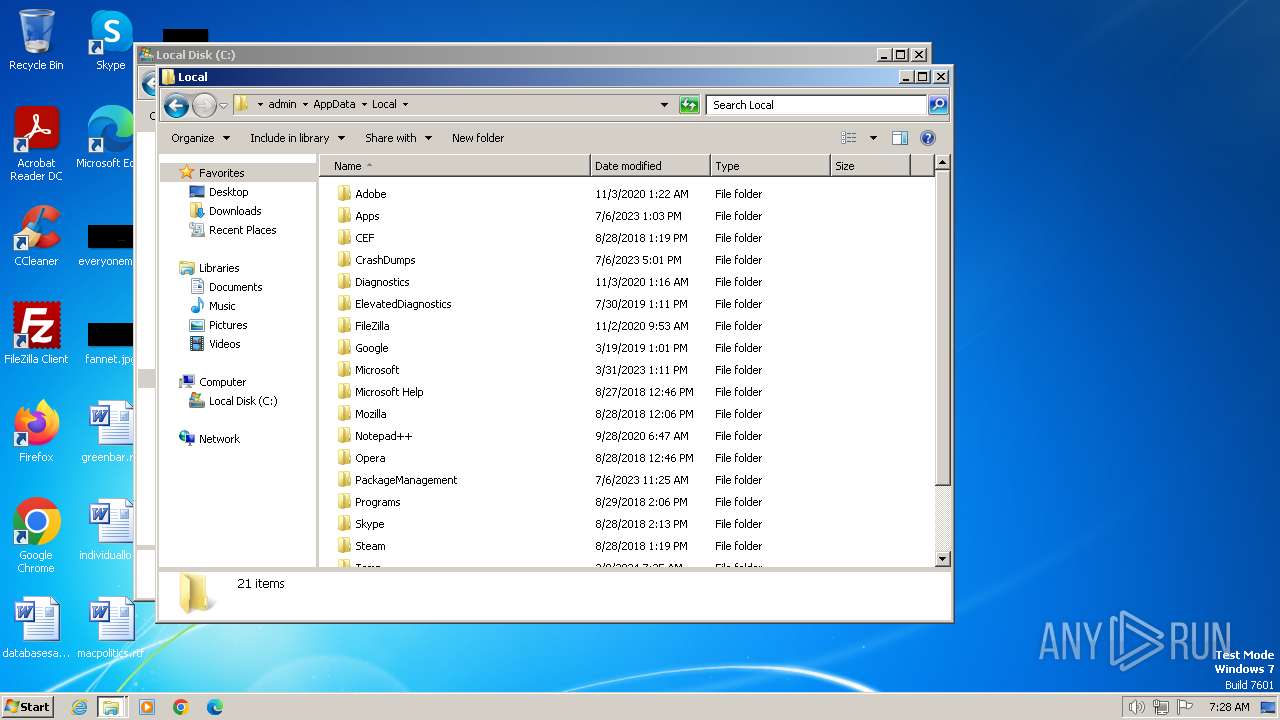Select Music library
The width and height of the screenshot is (1280, 720).
(x=222, y=306)
